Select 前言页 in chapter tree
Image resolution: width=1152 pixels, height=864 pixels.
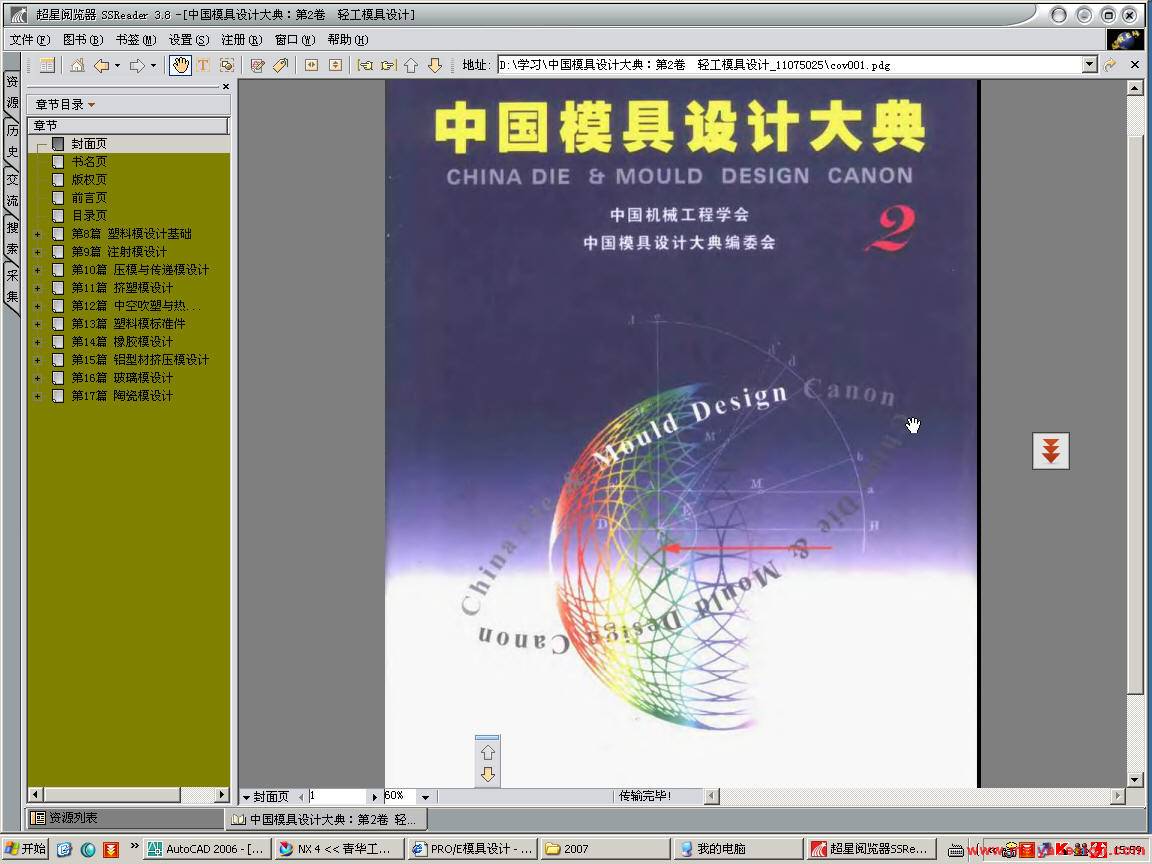89,198
